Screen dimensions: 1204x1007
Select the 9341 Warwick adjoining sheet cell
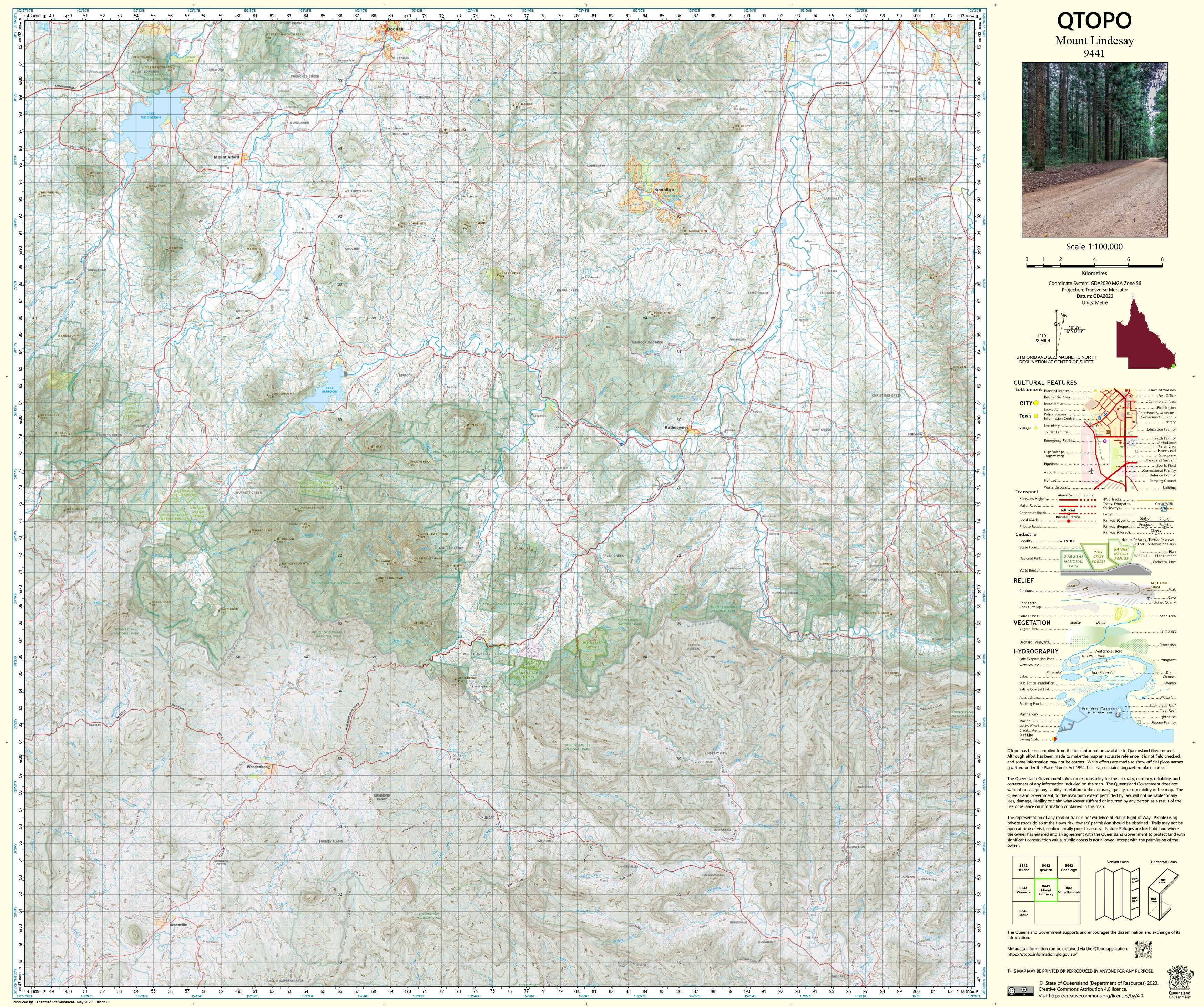[x=1023, y=890]
